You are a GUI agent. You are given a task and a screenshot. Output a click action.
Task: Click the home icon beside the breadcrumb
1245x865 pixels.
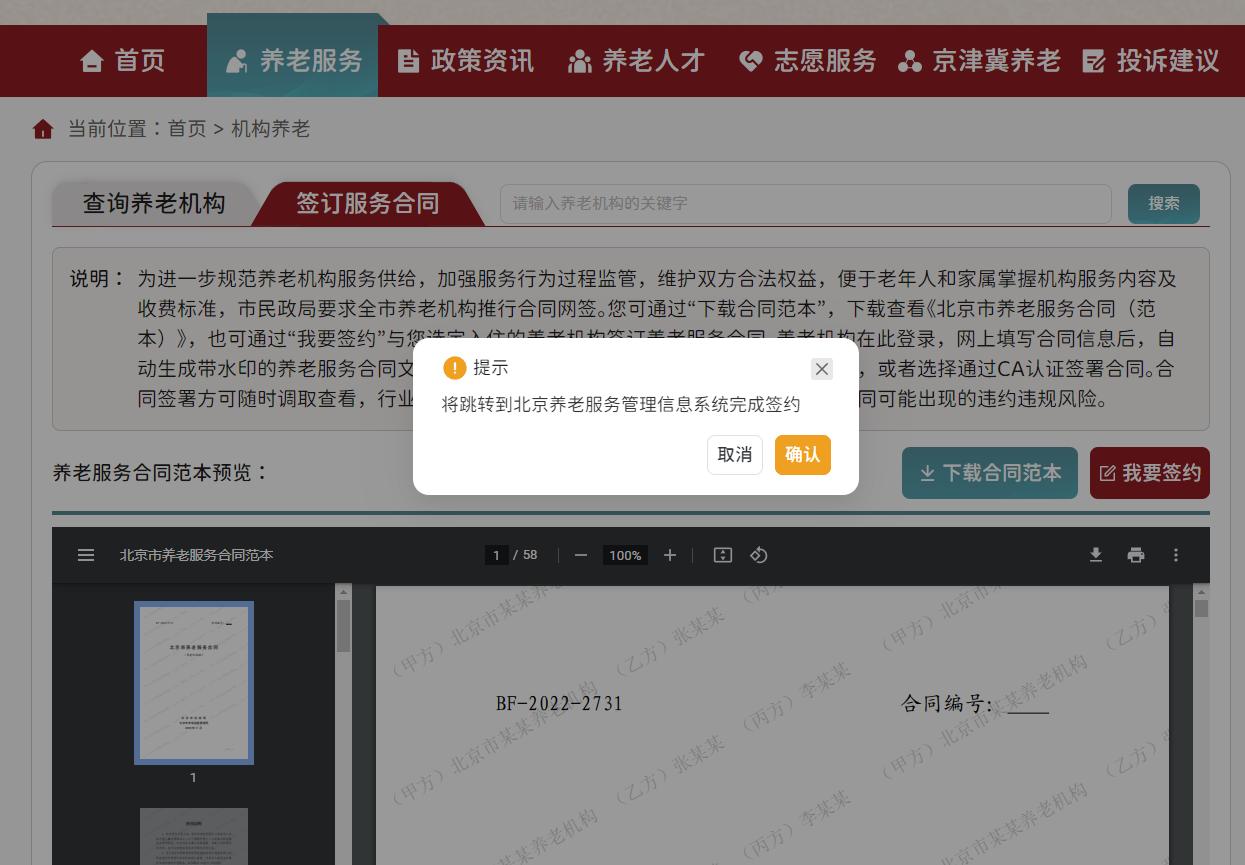[x=41, y=130]
